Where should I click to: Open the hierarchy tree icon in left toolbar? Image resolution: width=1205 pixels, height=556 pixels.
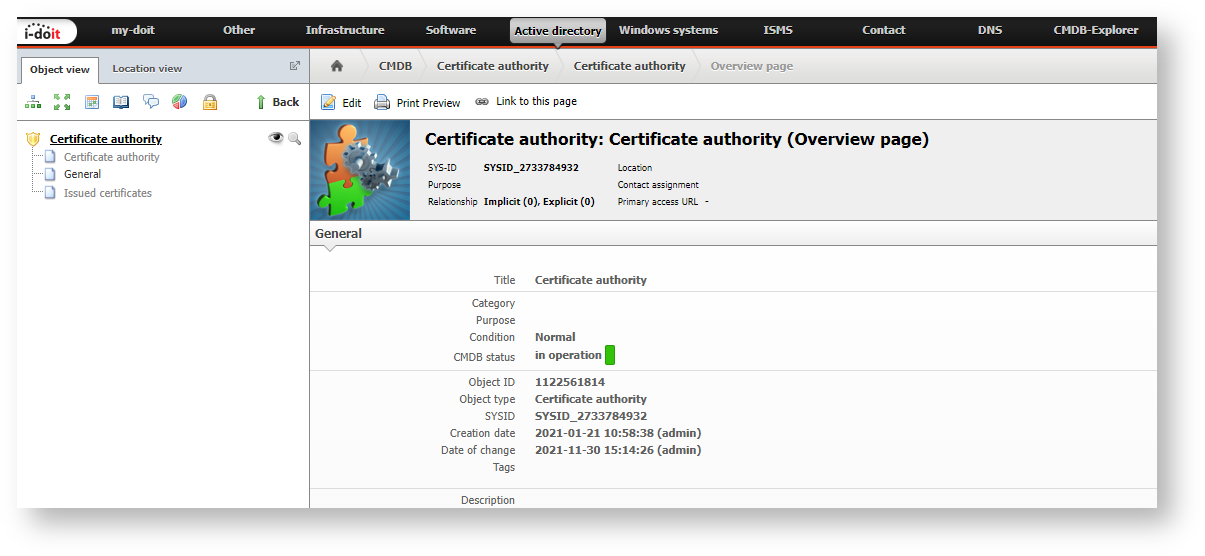[x=33, y=102]
